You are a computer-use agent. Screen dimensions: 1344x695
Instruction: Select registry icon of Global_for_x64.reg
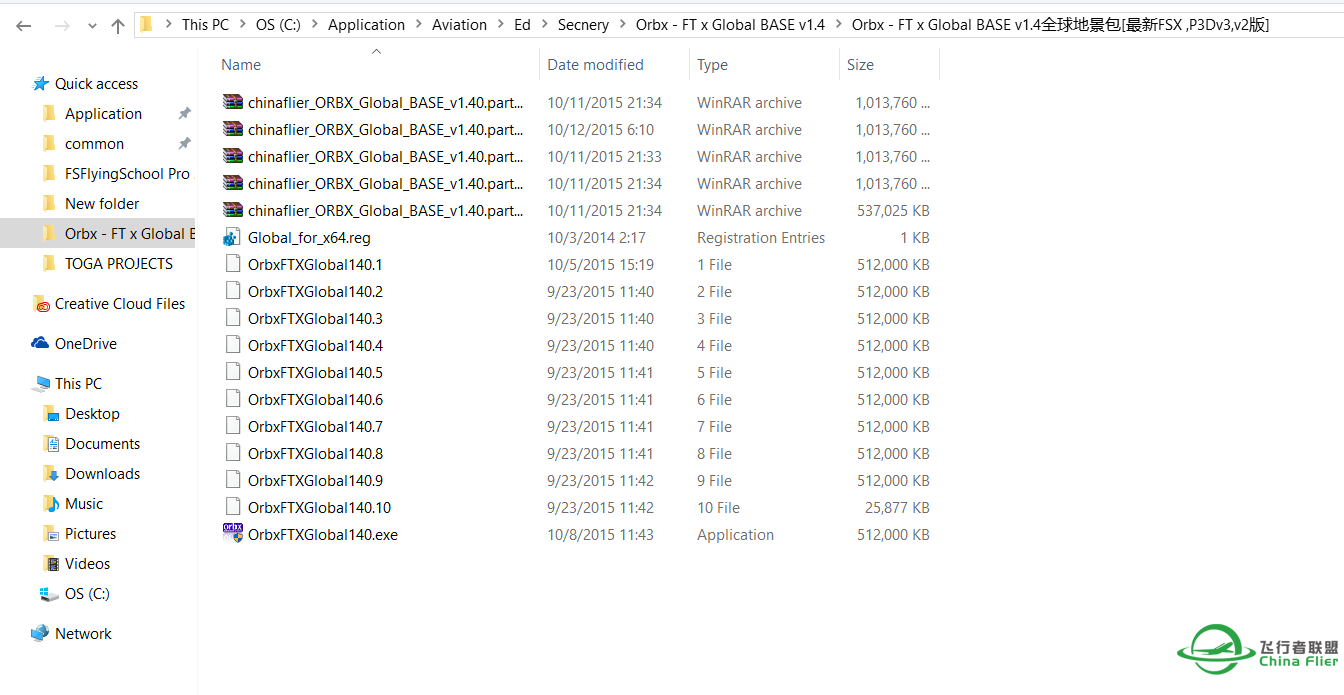[x=233, y=237]
